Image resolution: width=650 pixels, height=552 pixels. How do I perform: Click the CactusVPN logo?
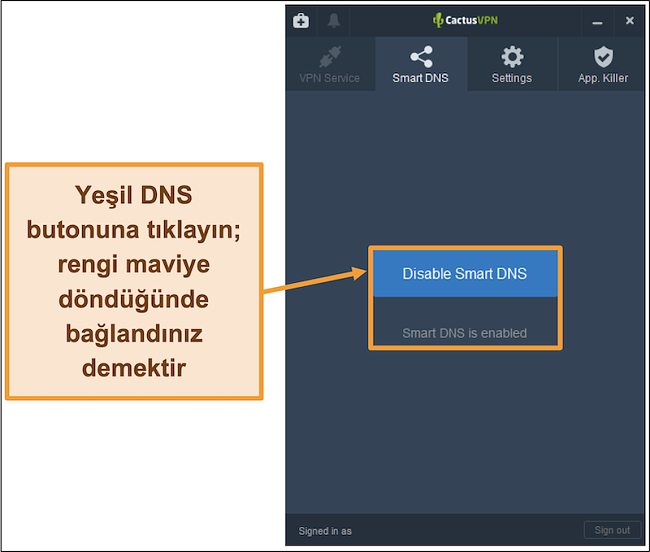[x=465, y=20]
